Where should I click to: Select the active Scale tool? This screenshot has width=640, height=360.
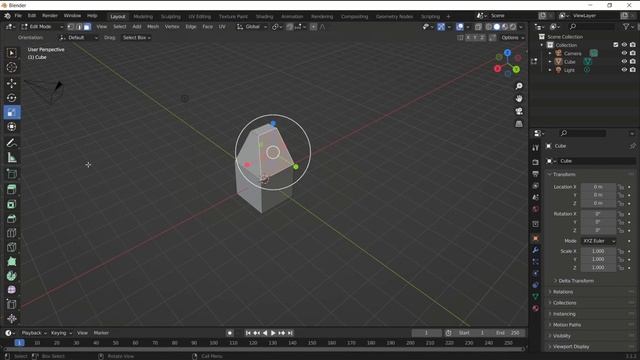11,112
